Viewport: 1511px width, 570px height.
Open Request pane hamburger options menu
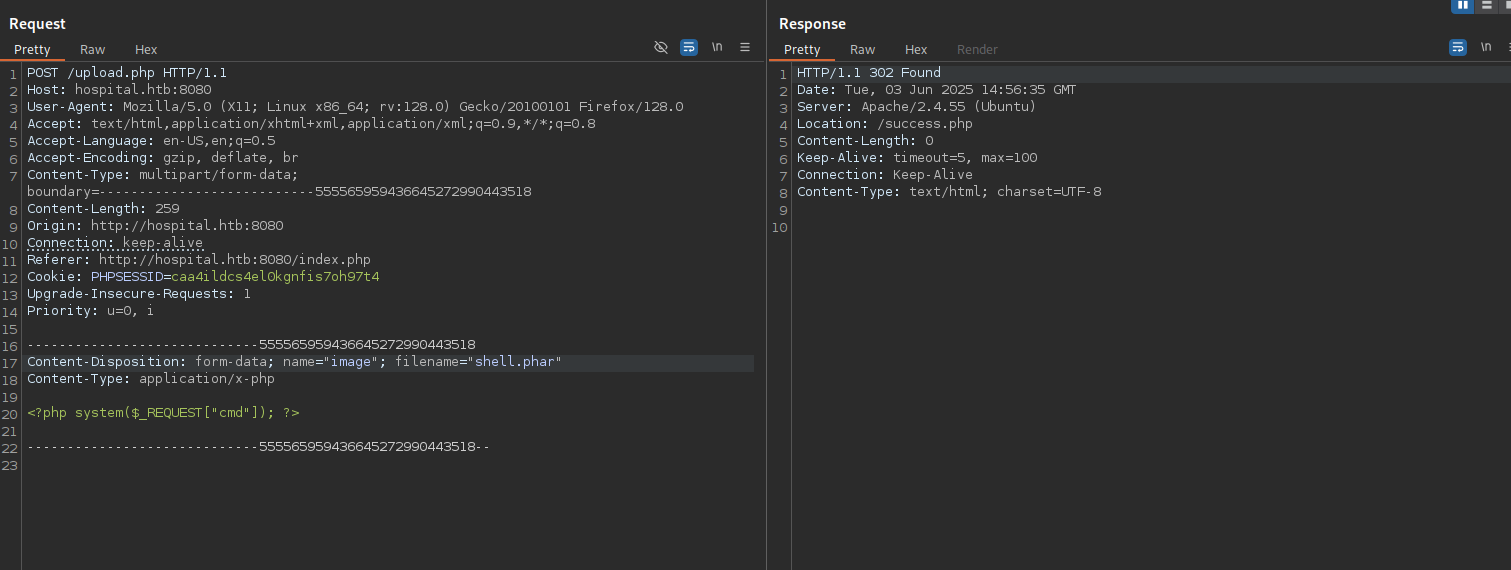coord(745,47)
